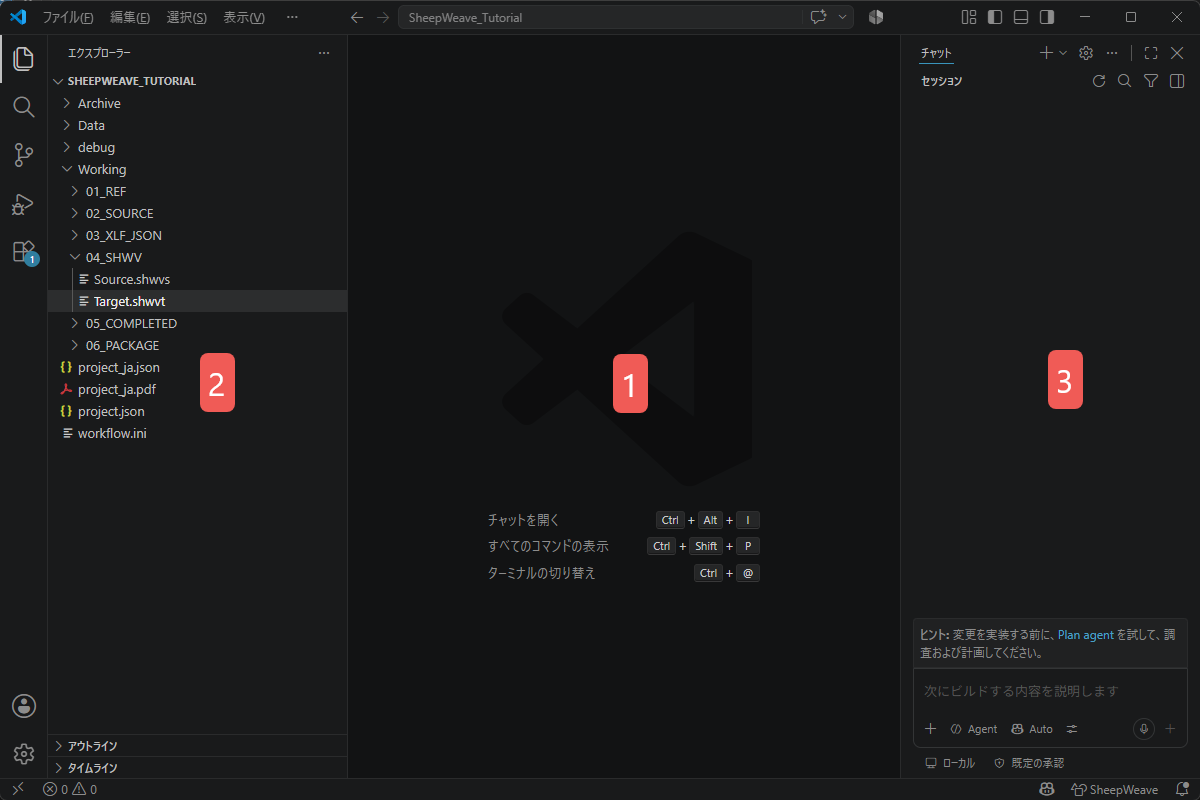Toggle the bottom panel
The height and width of the screenshot is (800, 1200).
pyautogui.click(x=1020, y=17)
